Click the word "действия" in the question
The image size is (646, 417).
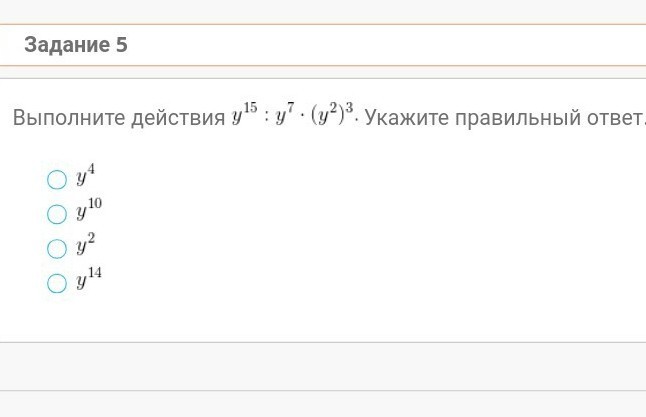(179, 119)
